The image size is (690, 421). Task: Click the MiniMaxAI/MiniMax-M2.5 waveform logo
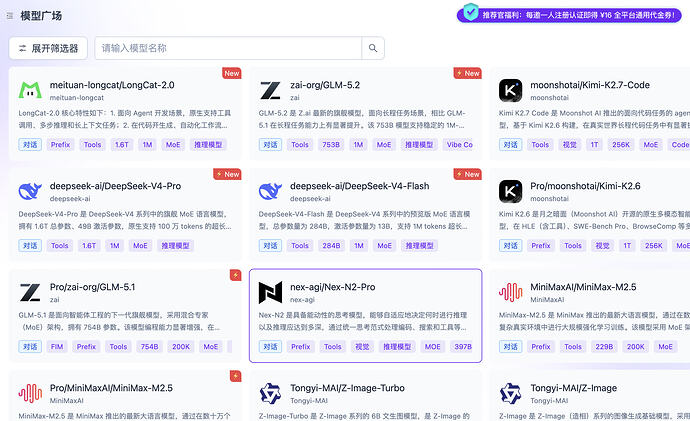point(510,293)
